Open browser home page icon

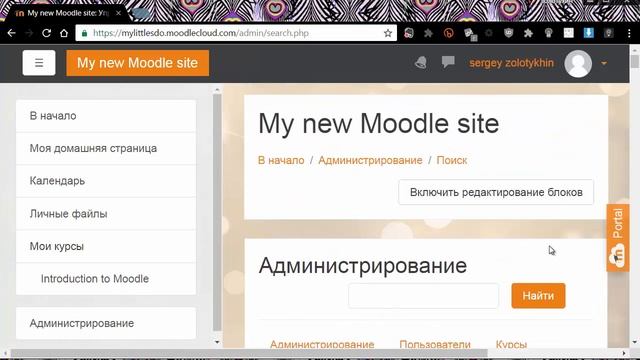[x=64, y=33]
